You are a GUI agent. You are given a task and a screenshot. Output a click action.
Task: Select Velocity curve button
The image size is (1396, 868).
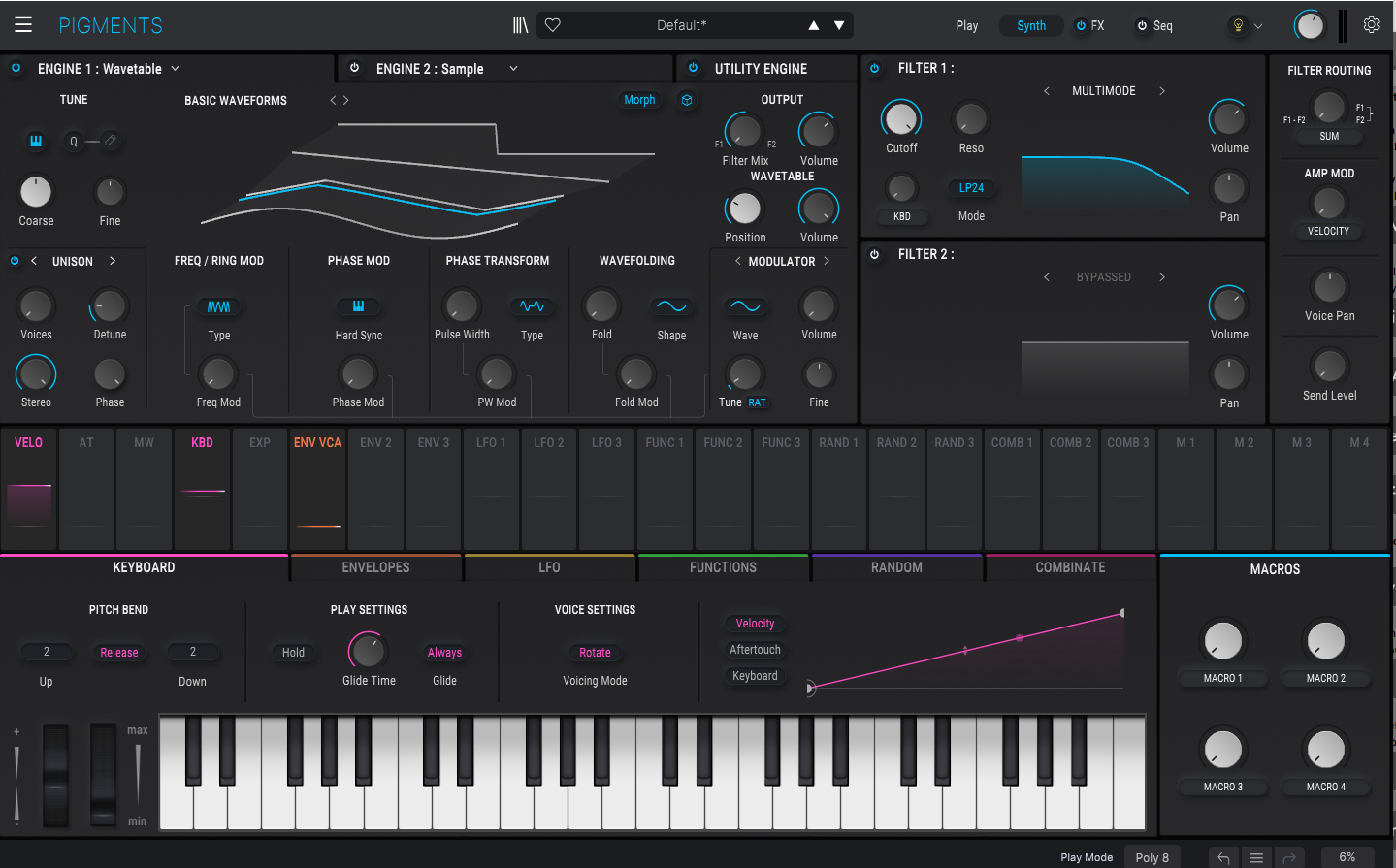755,624
